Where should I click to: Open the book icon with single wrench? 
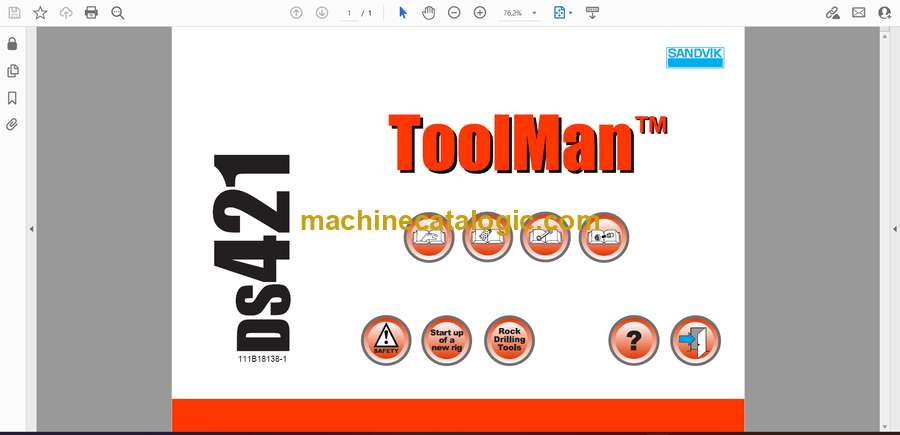tap(545, 237)
